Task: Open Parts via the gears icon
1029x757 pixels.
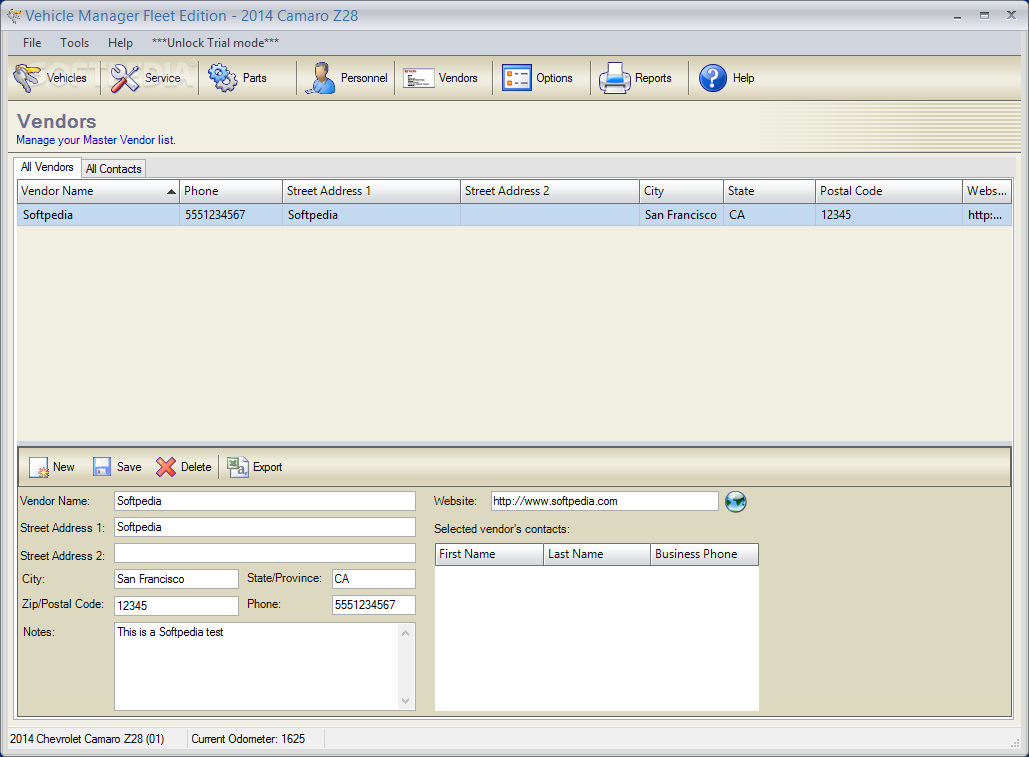Action: tap(222, 77)
